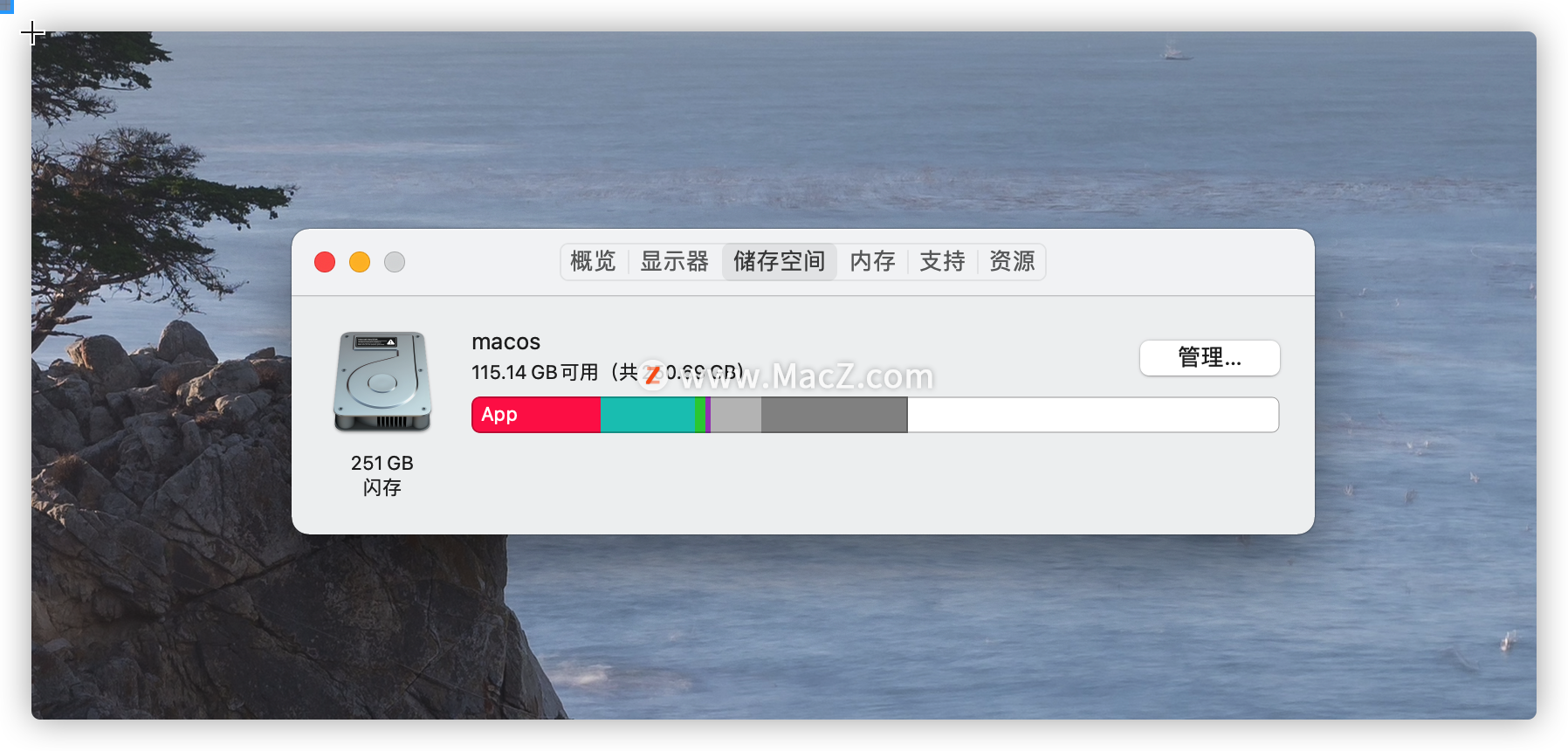The height and width of the screenshot is (751, 1568).
Task: Click the teal storage bar segment
Action: (648, 415)
